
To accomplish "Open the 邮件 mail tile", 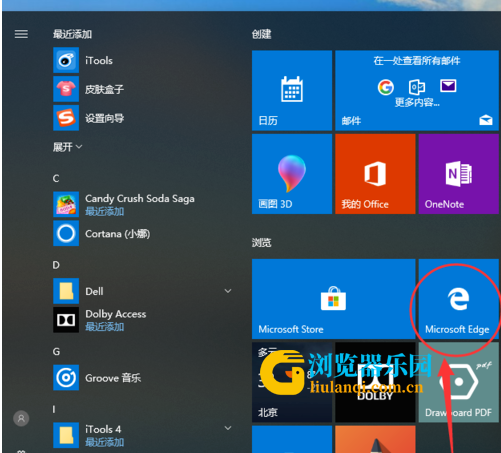I will (417, 90).
